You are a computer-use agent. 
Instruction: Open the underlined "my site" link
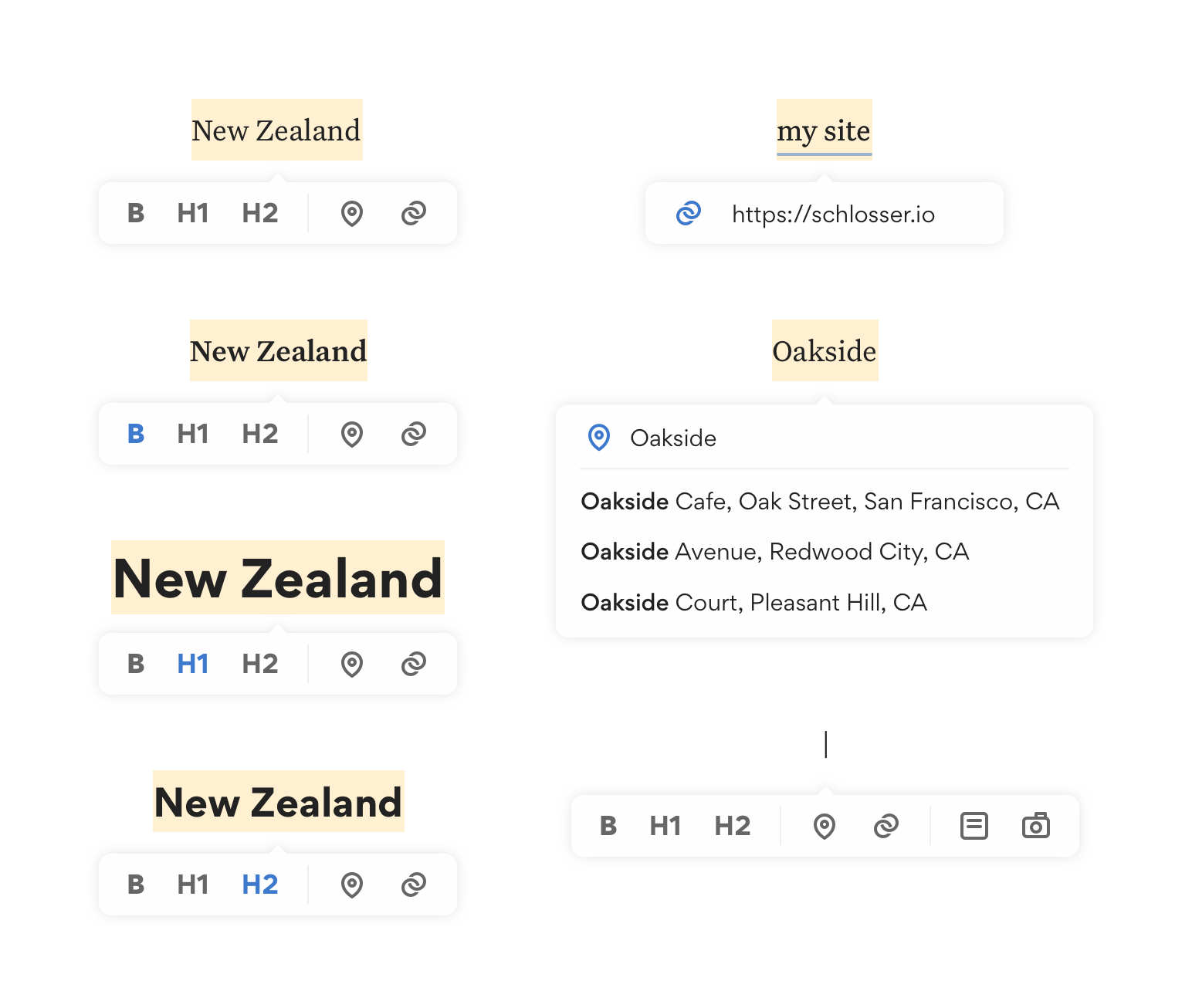coord(823,131)
